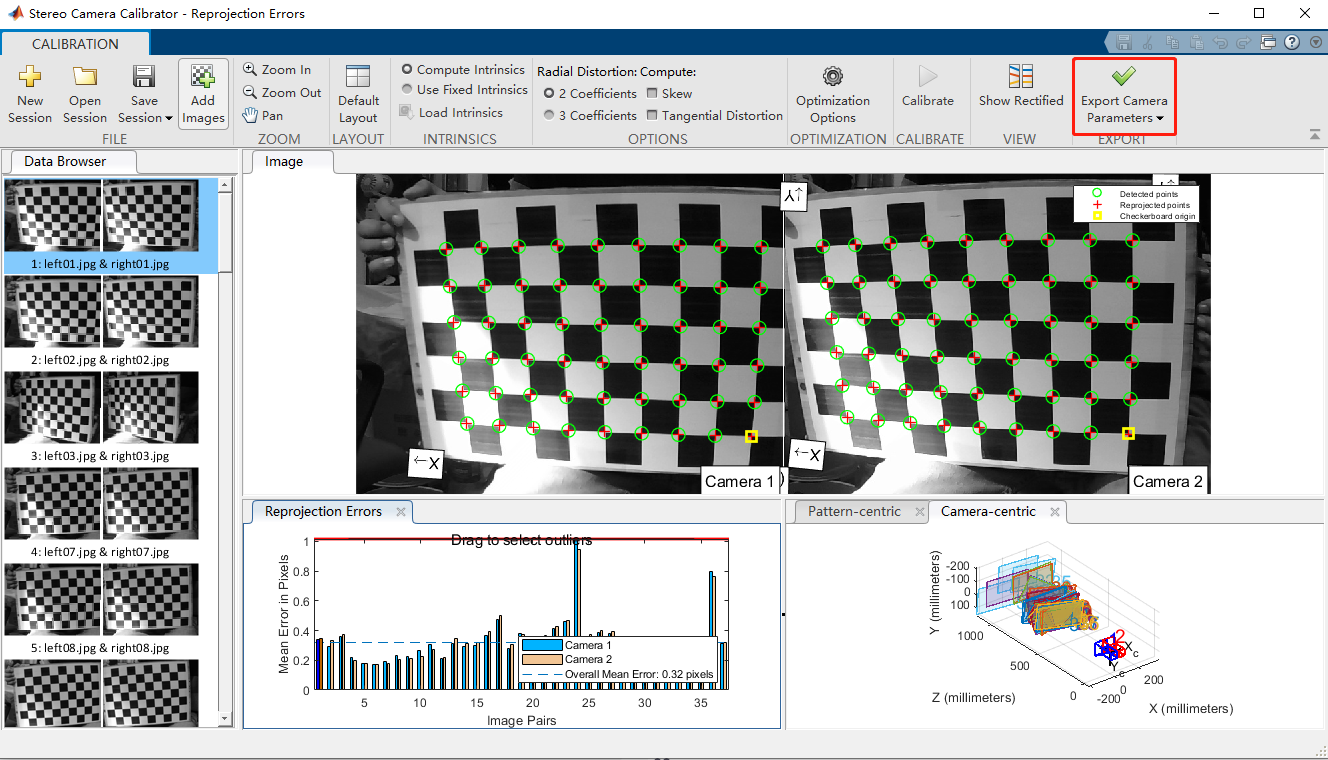This screenshot has height=760, width=1328.
Task: Click the Overall Mean Error legend entry
Action: [618, 674]
